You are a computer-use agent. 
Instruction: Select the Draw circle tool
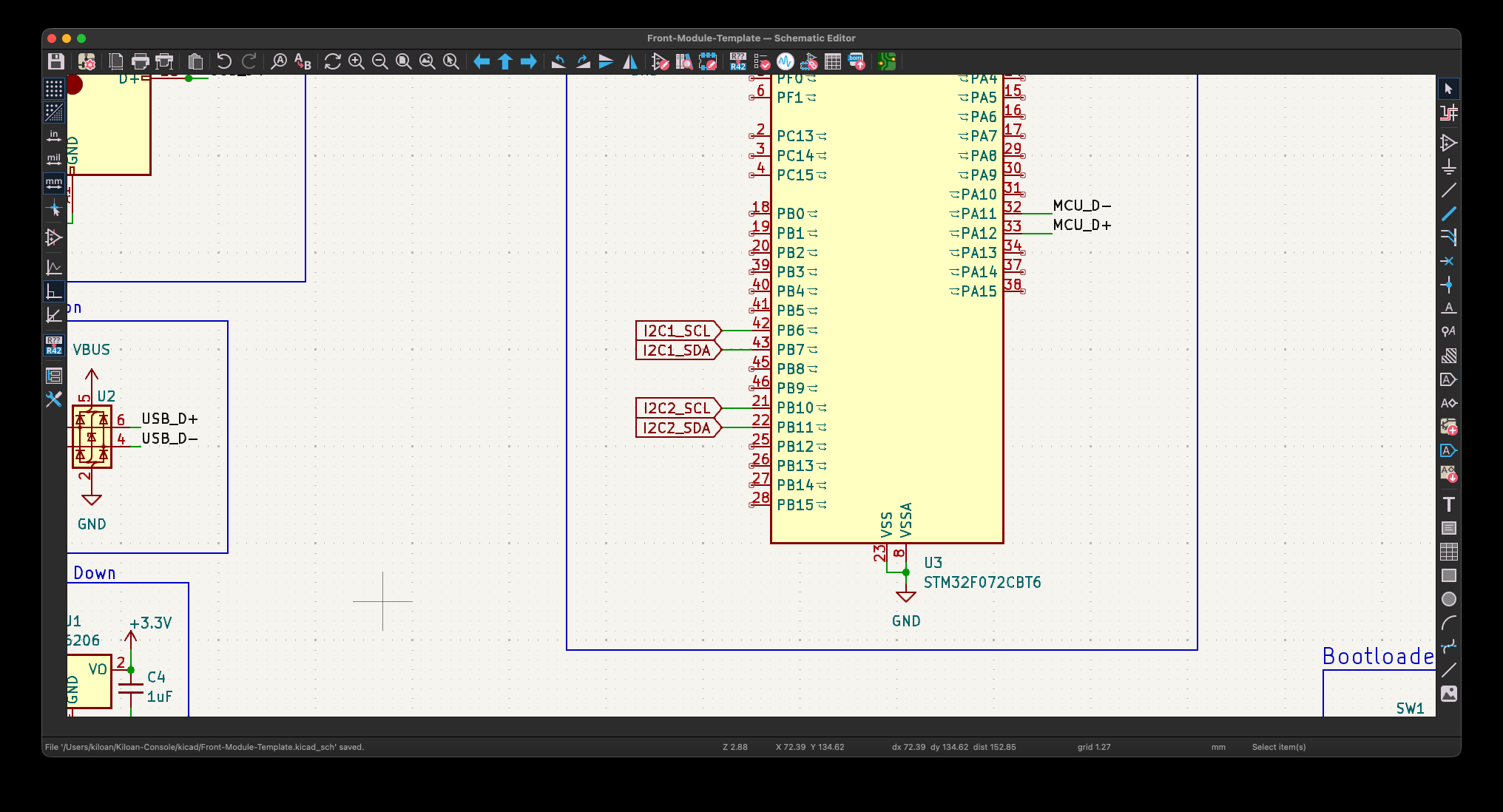click(x=1448, y=599)
